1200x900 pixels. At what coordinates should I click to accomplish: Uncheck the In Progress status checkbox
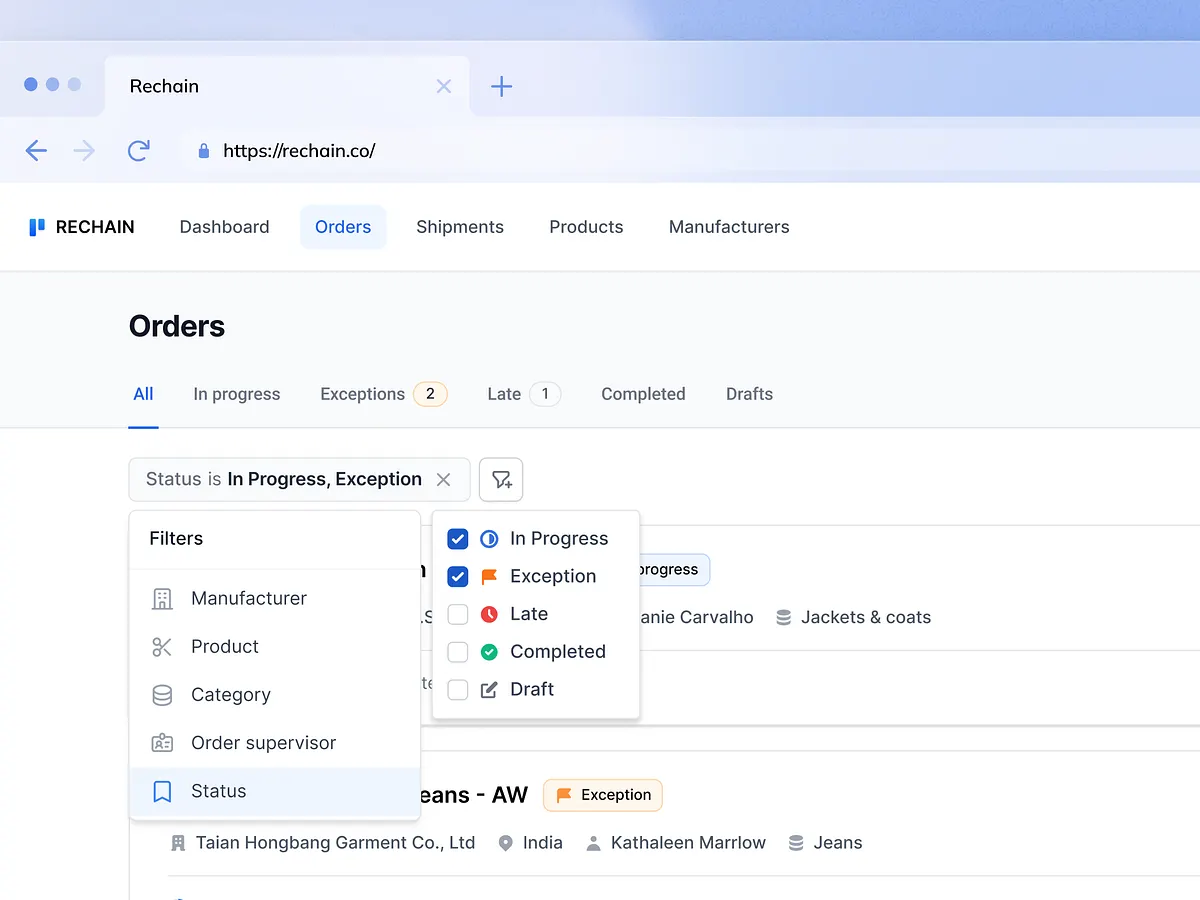pos(458,539)
